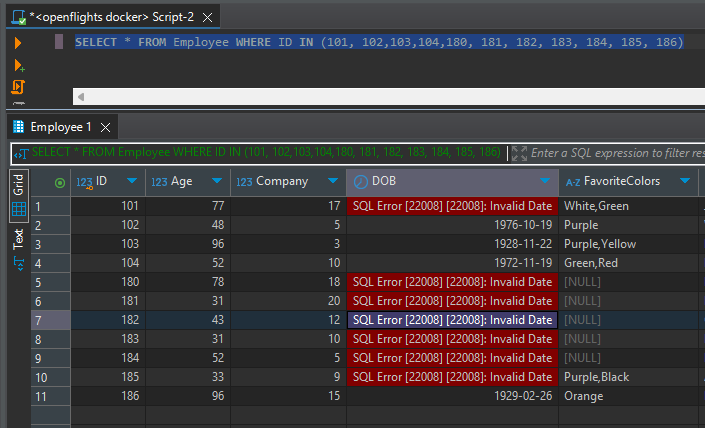
Task: Select row 7 header in grid
Action: pyautogui.click(x=50, y=320)
